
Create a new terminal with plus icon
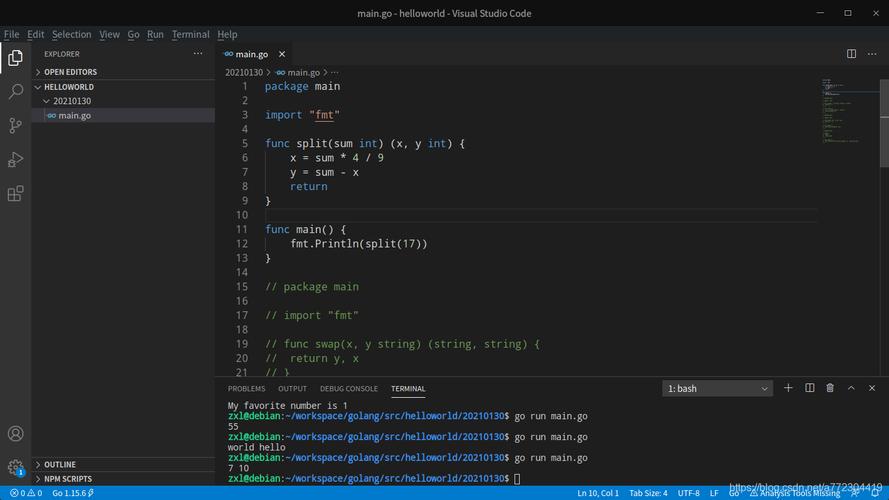(788, 388)
